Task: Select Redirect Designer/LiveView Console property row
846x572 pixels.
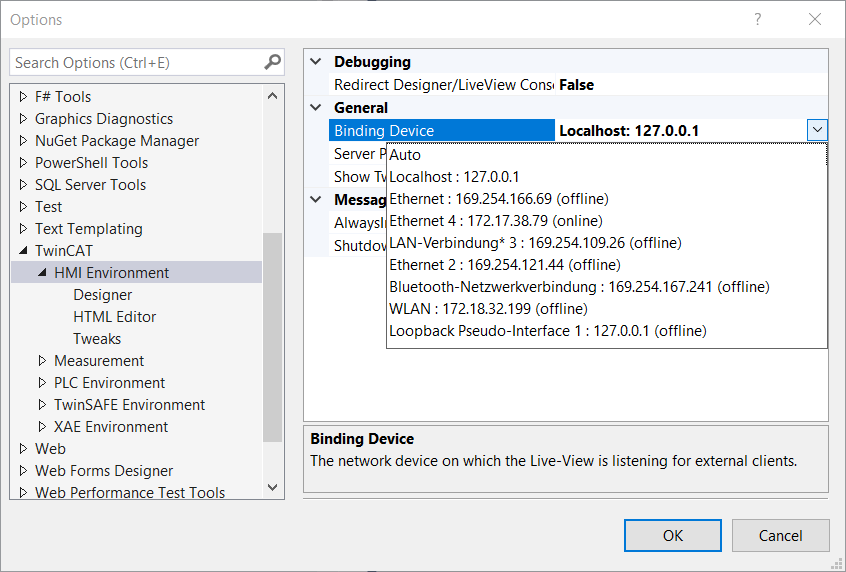Action: [x=441, y=85]
